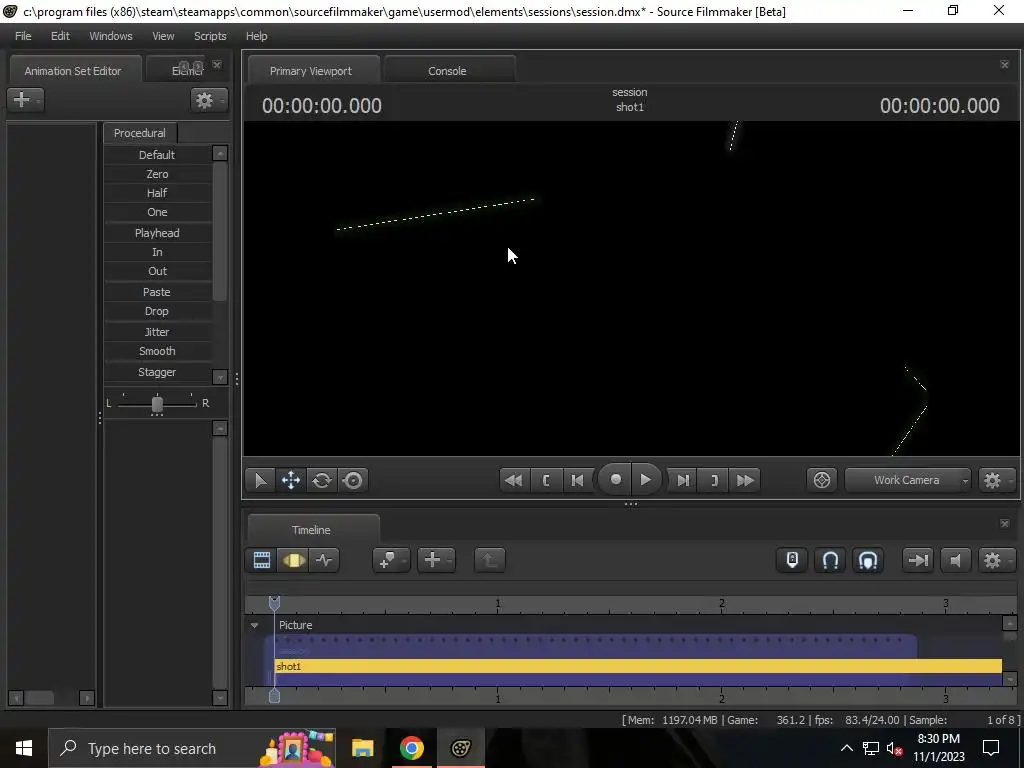Click the timeline up-level arrow button

[489, 560]
